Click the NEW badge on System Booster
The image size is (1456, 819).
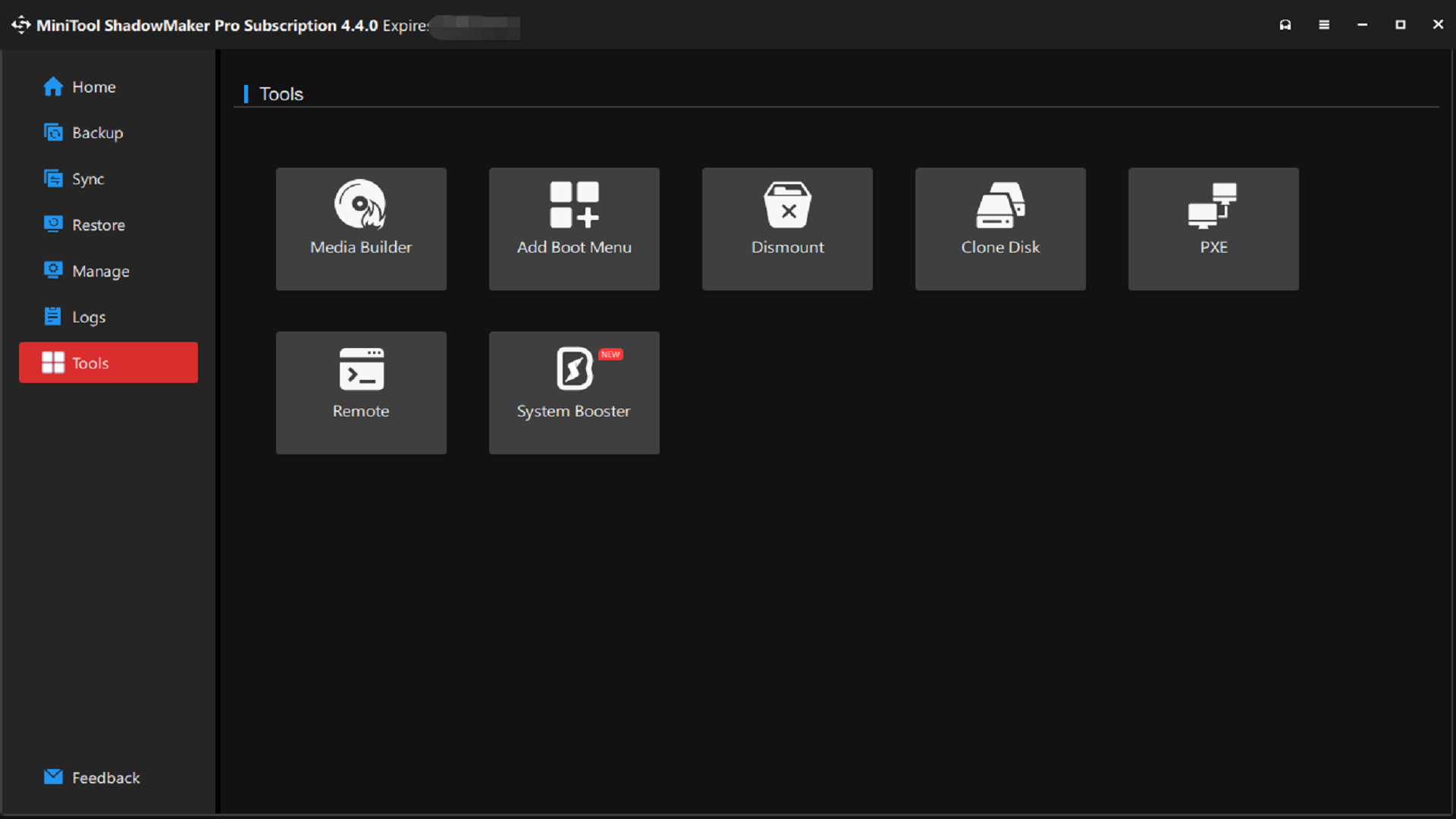tap(611, 354)
